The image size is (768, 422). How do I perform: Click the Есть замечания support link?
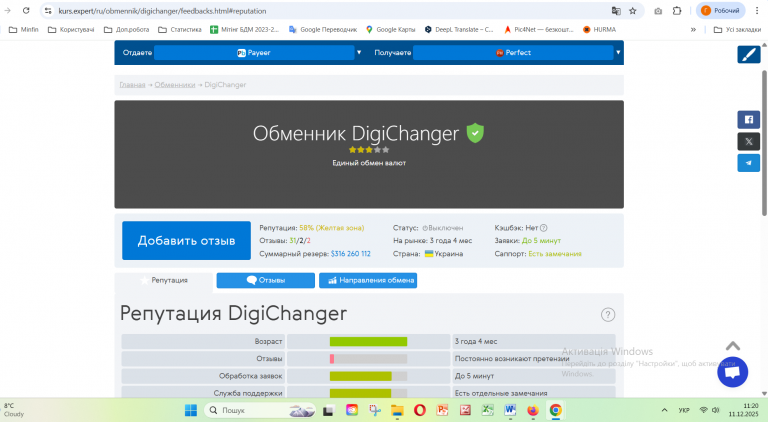(x=555, y=254)
